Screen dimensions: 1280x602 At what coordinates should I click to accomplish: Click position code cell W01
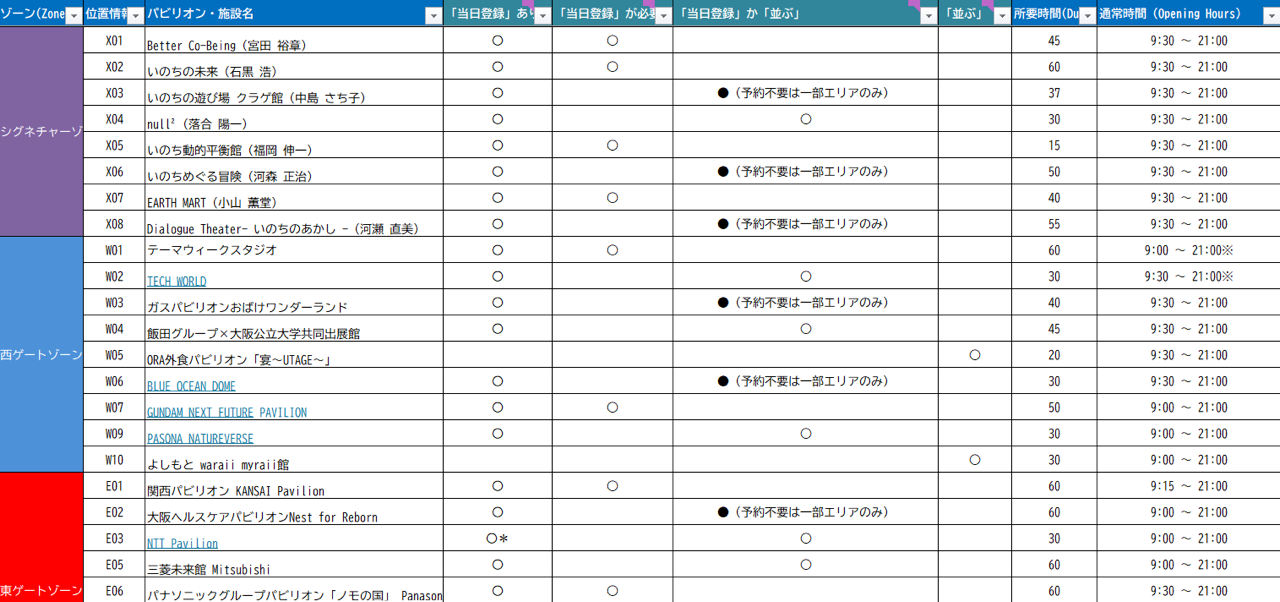click(114, 250)
